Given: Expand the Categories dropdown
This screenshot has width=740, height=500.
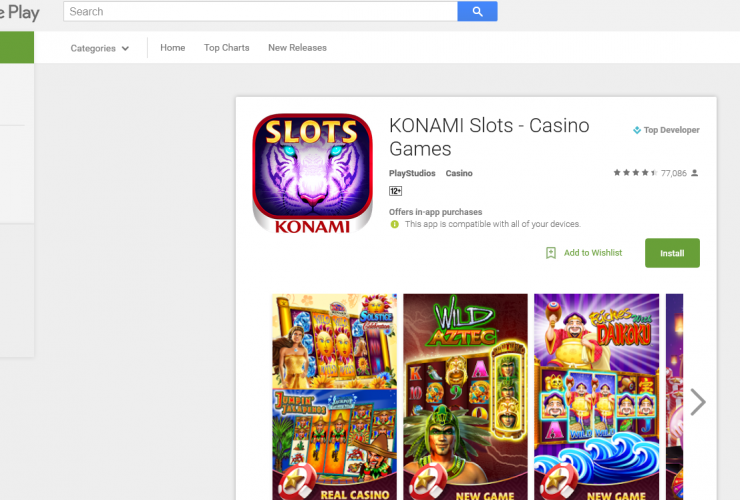Looking at the screenshot, I should click(100, 48).
